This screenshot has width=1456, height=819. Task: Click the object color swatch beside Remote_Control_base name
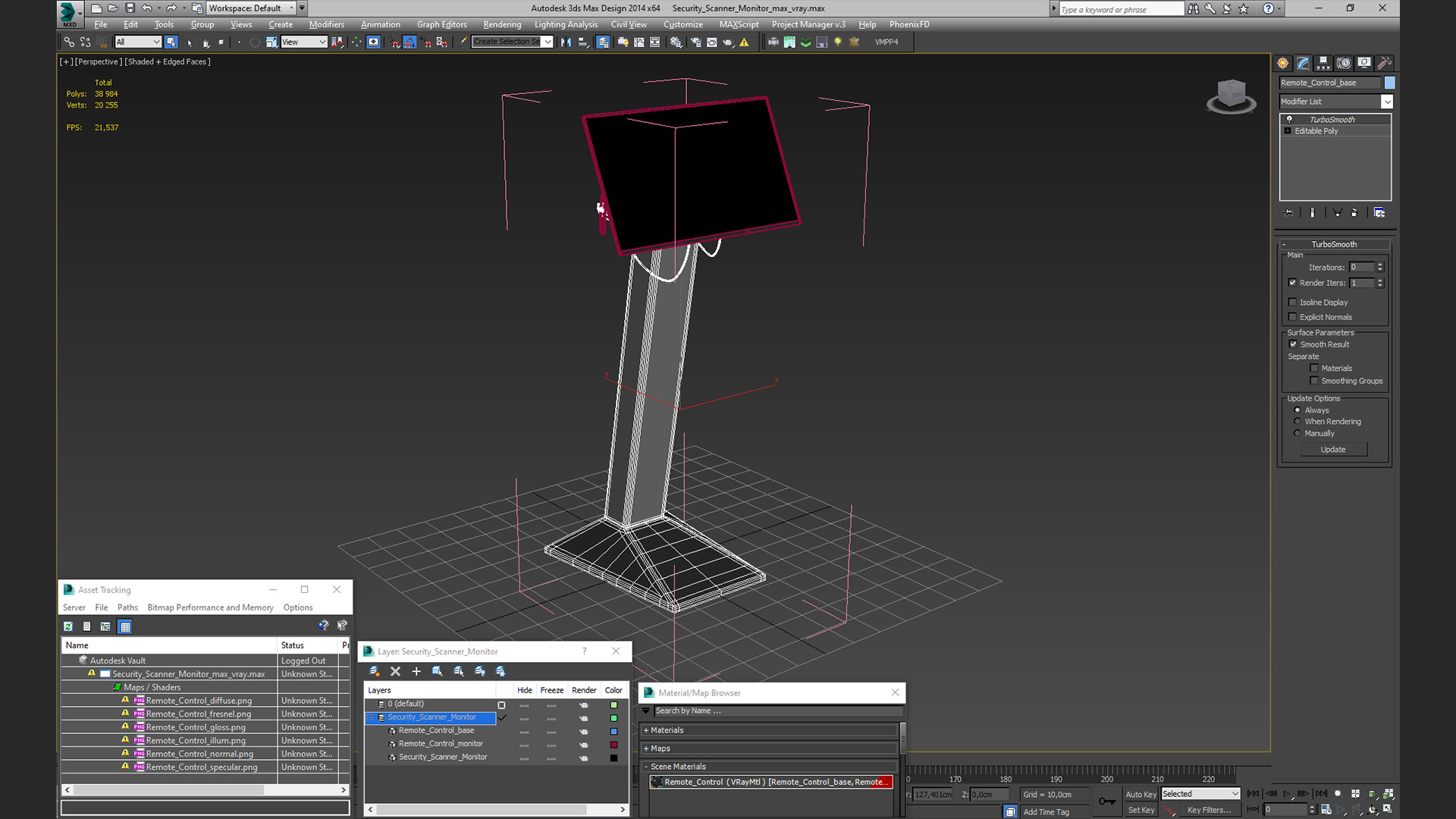click(1389, 83)
